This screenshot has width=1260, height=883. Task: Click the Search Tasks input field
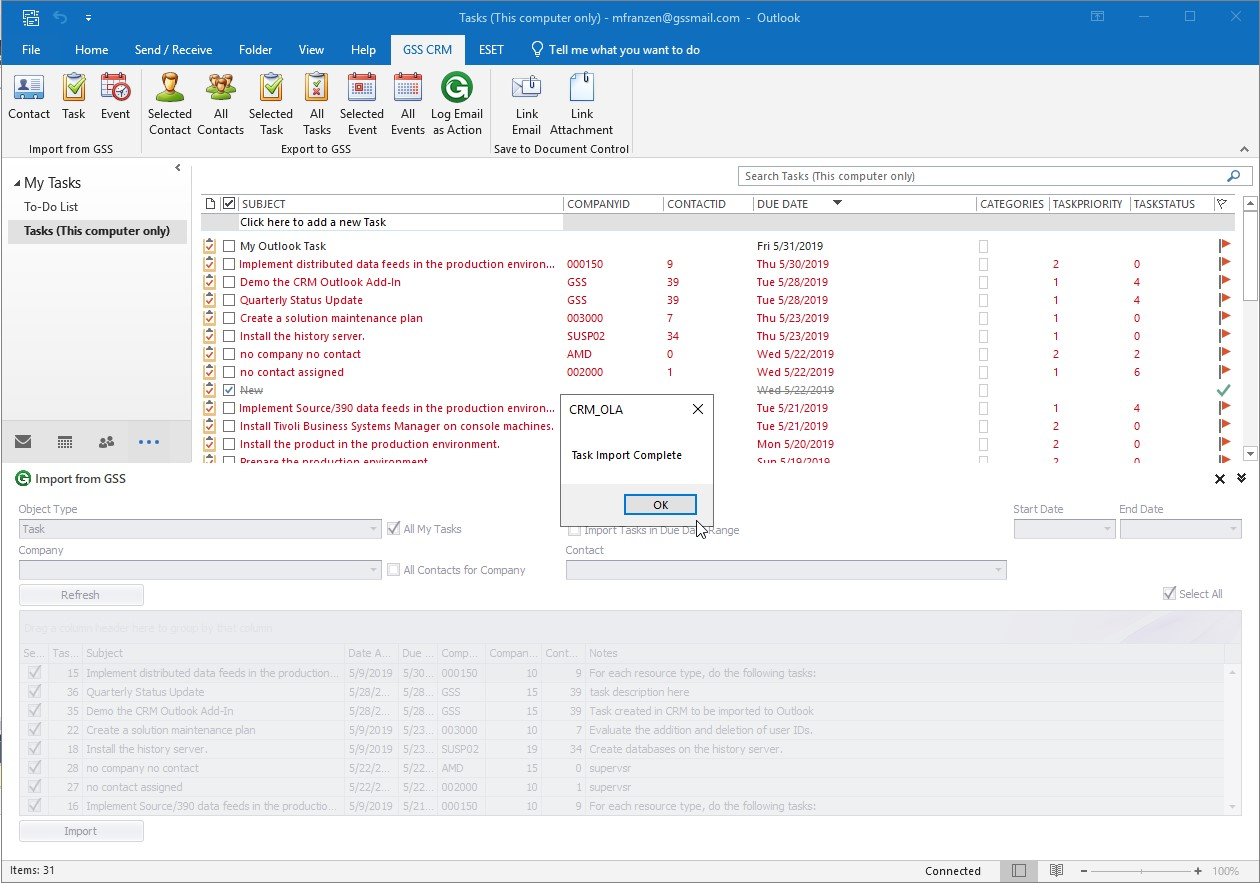coord(980,176)
